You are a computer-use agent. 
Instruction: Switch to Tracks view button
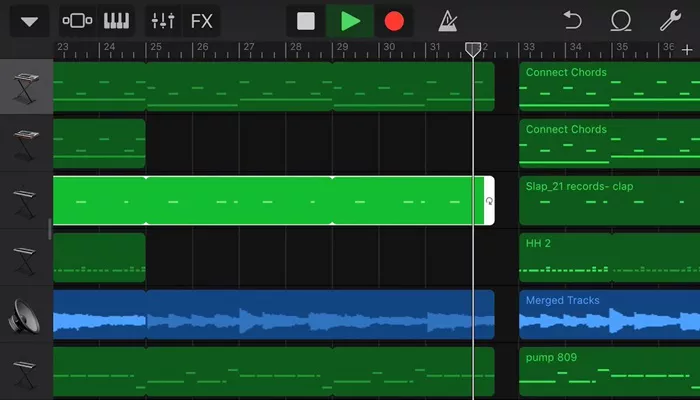coord(77,21)
